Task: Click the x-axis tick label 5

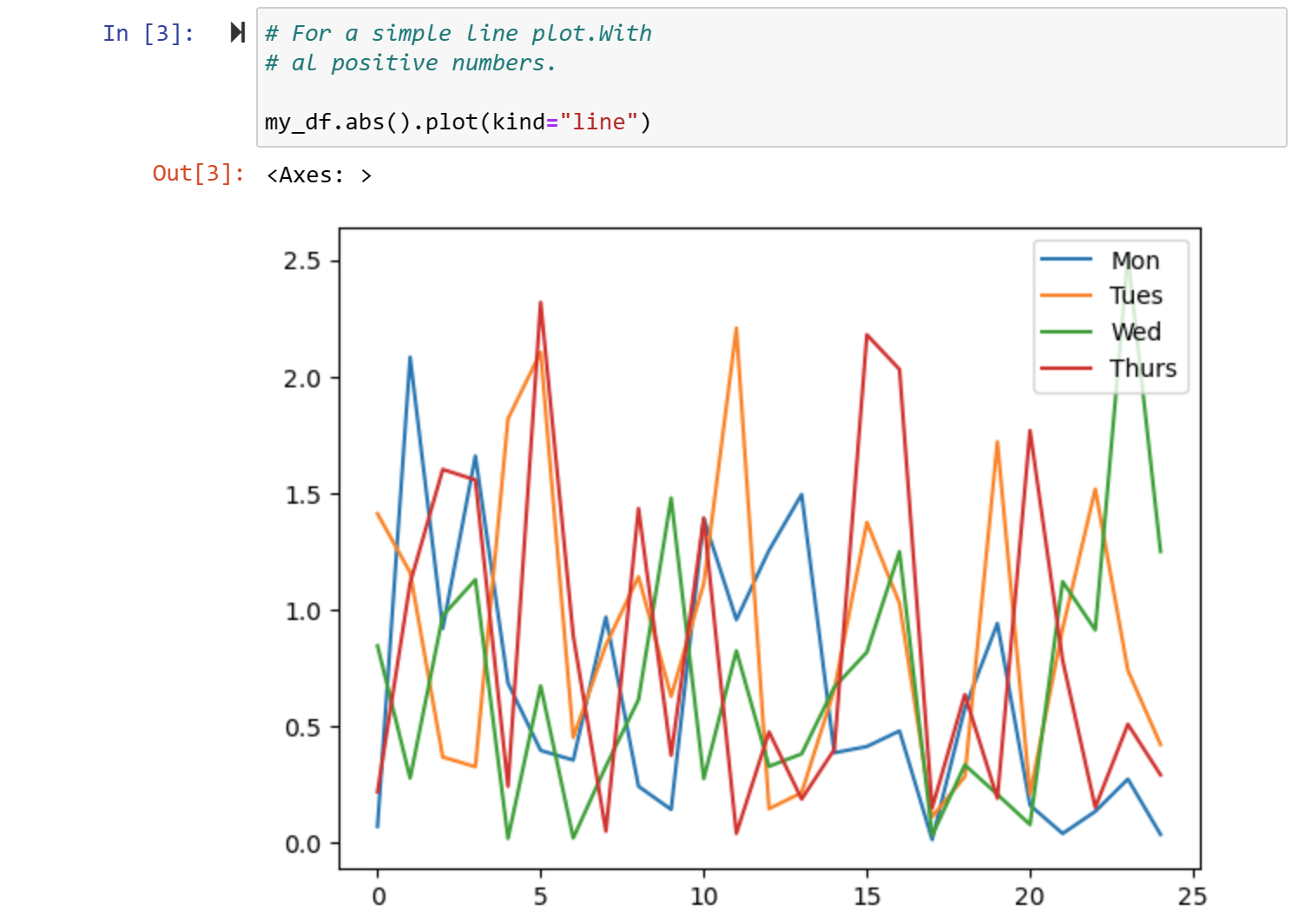Action: tap(541, 896)
